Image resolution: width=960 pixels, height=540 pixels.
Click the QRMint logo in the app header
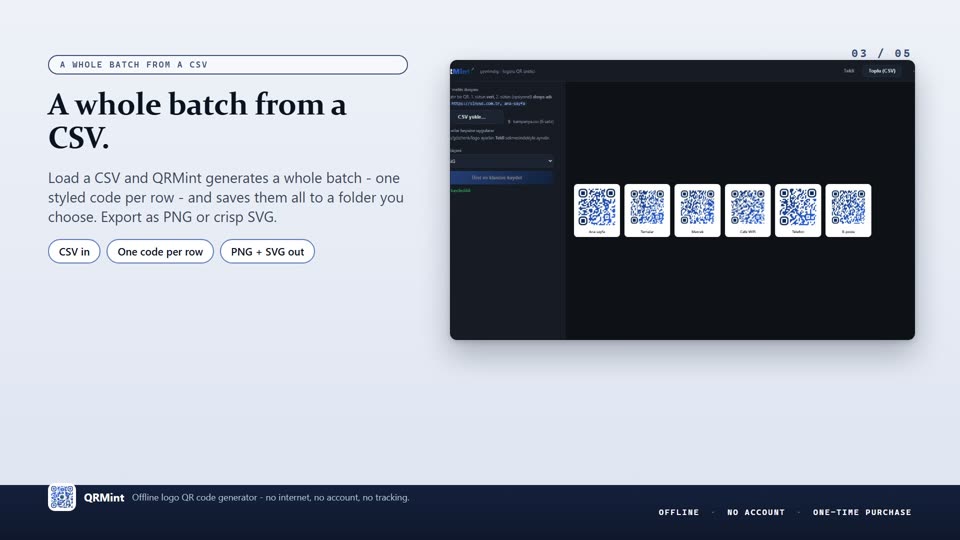coord(461,71)
